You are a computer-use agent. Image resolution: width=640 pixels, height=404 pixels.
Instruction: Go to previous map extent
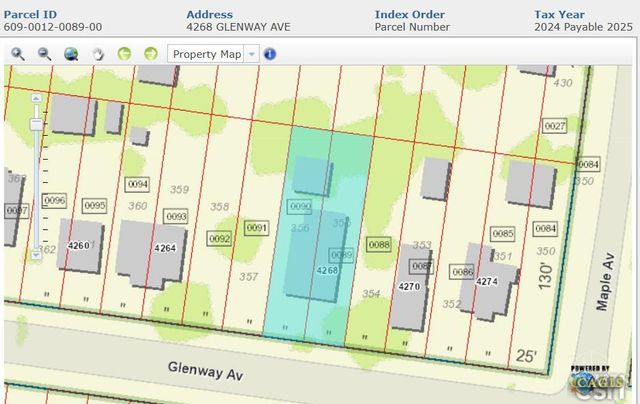point(125,52)
